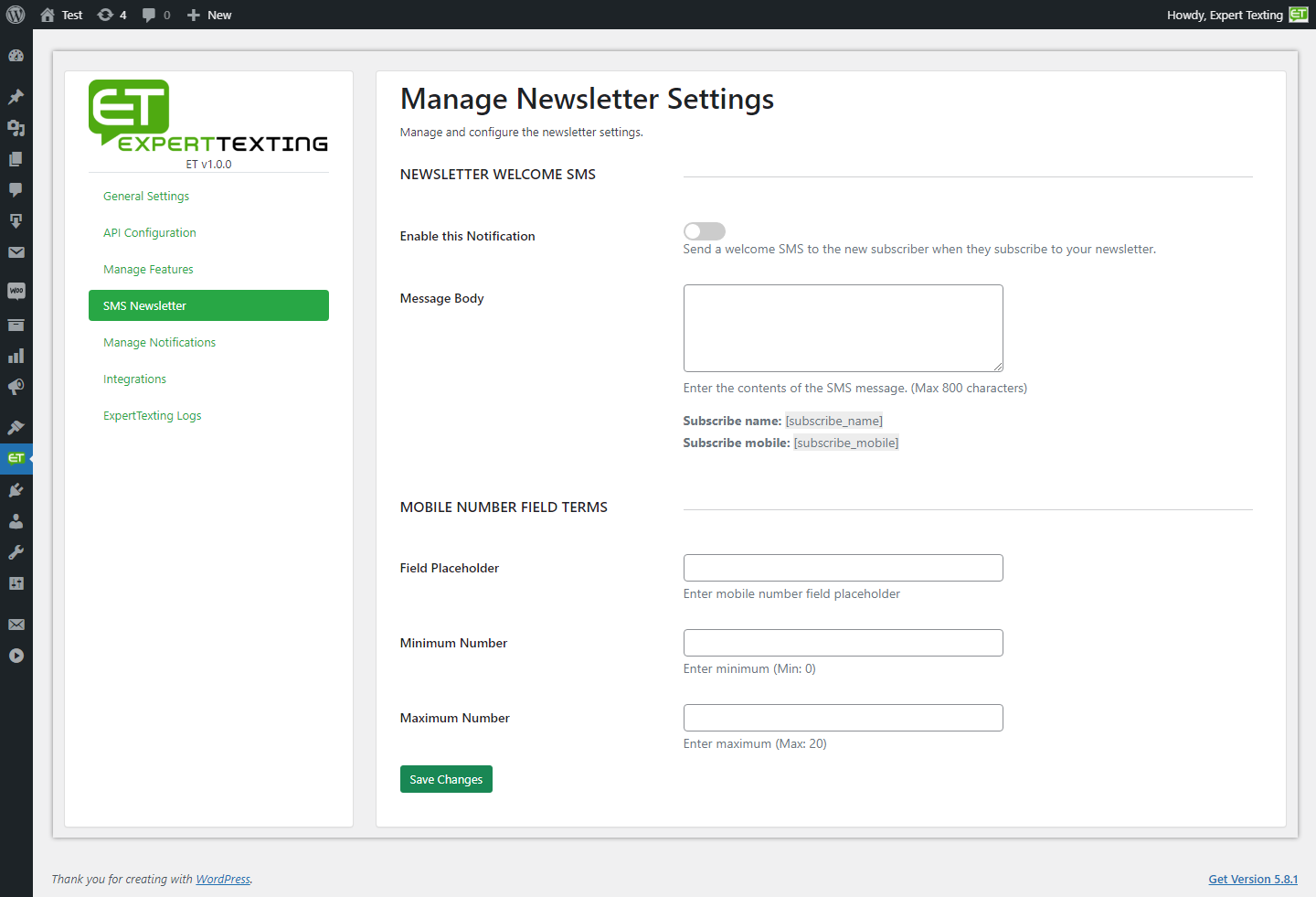Toggle Enable this Notification switch
Screen dimensions: 1316x897
705,231
